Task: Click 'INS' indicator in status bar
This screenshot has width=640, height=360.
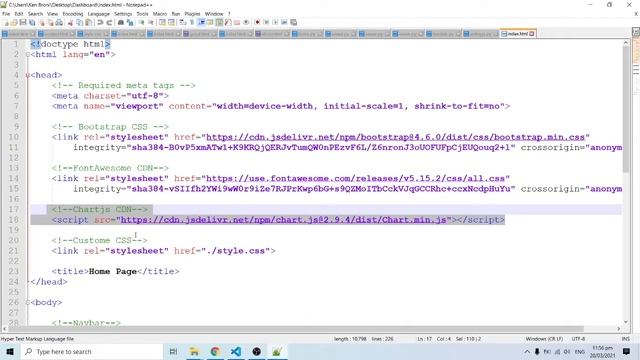Action: (x=625, y=339)
